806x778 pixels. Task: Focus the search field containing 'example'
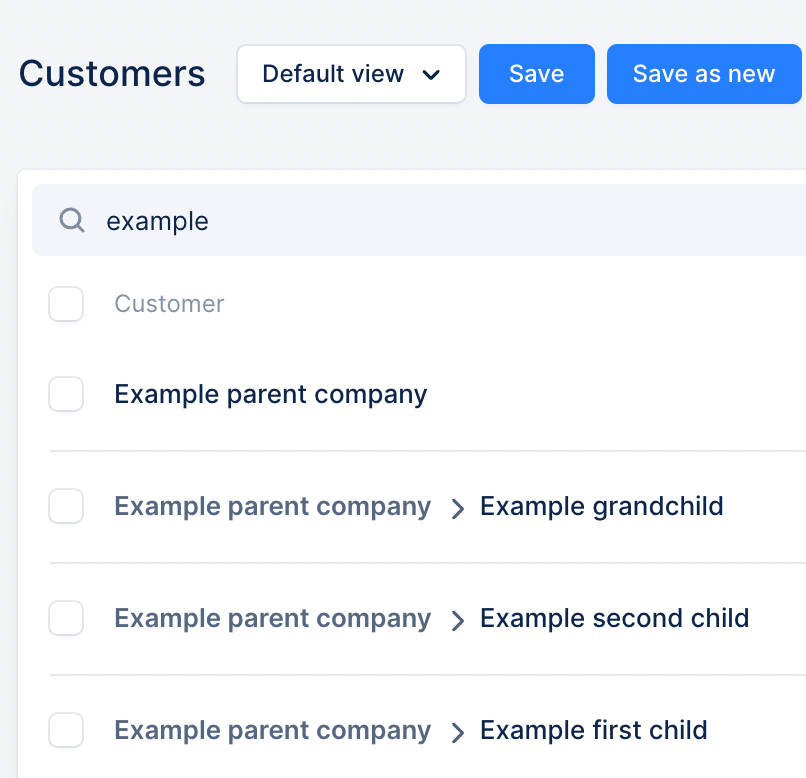pyautogui.click(x=419, y=220)
